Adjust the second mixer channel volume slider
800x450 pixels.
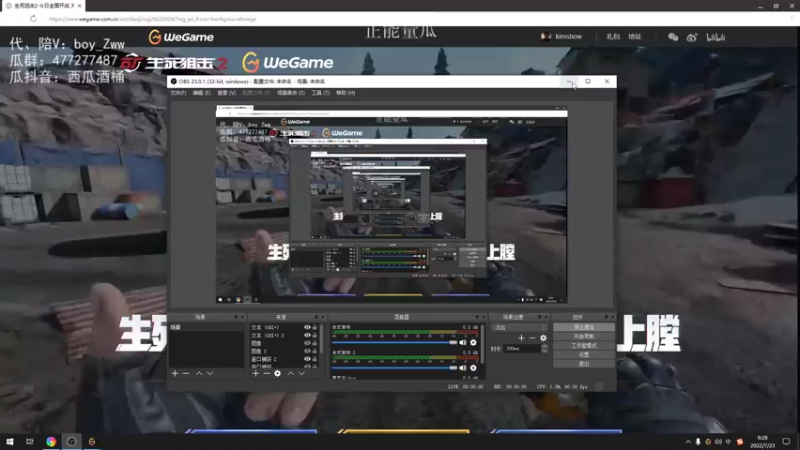coord(394,368)
